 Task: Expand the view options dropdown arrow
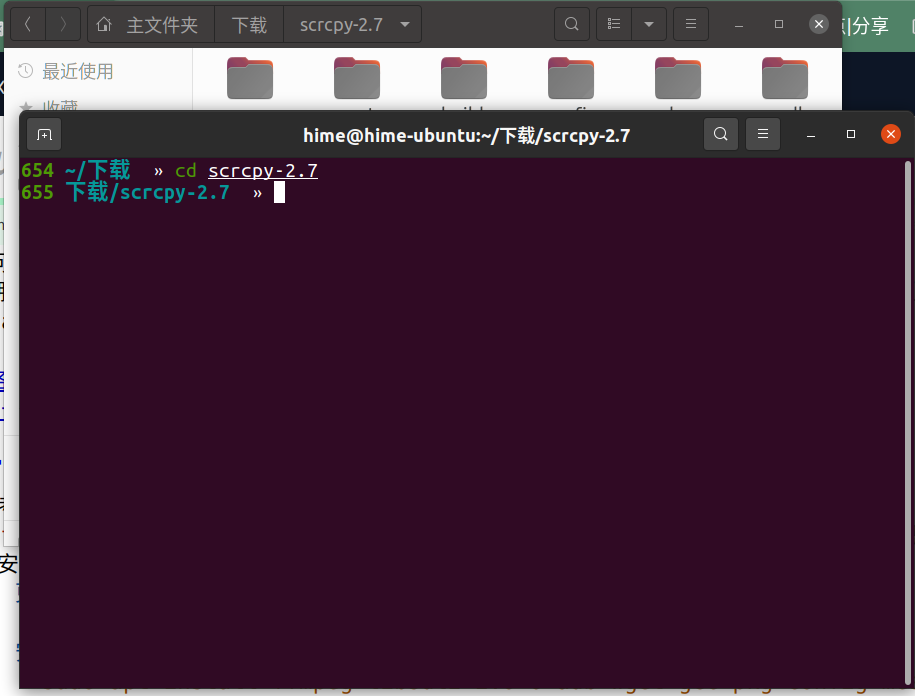649,24
